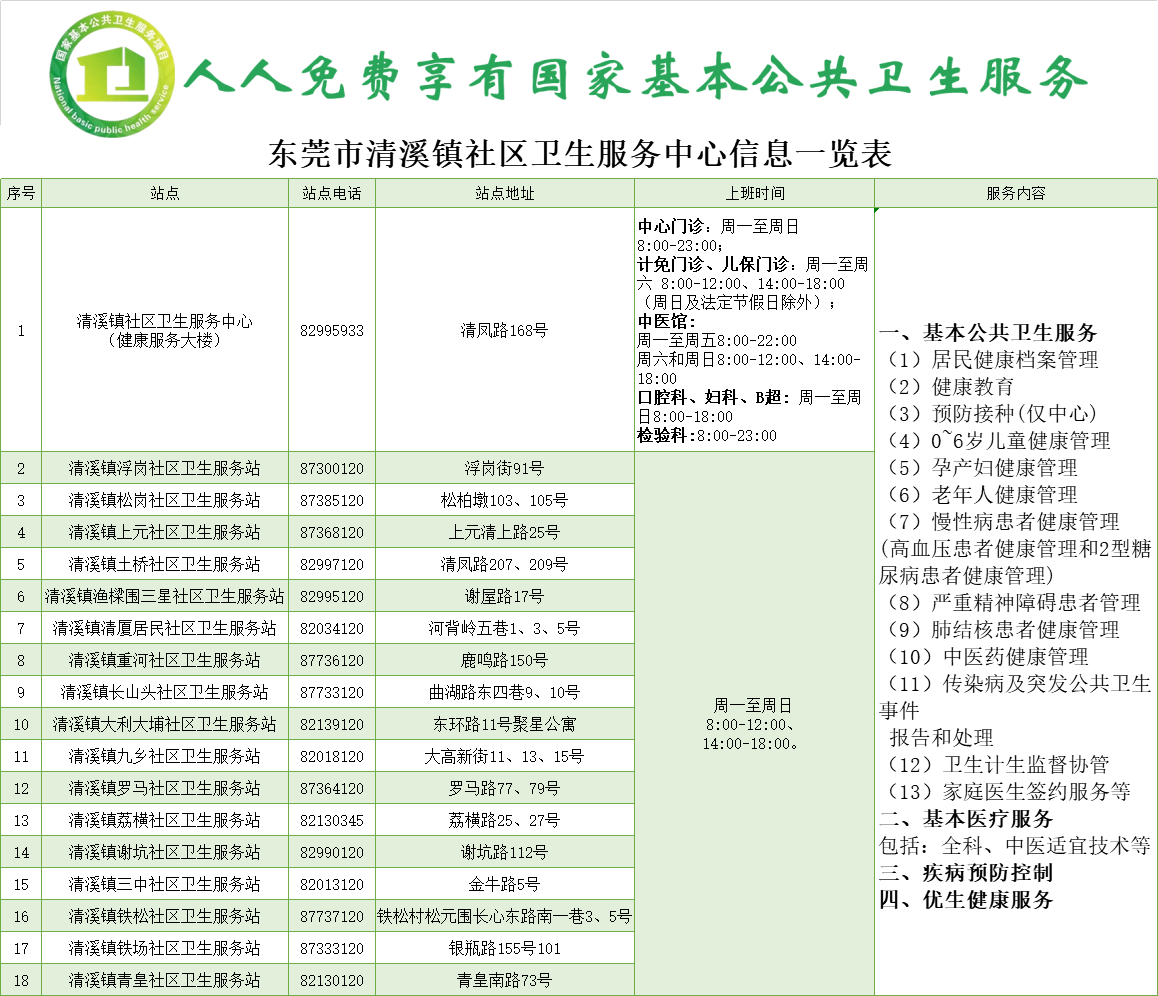Select the address 松柏墩103、105号
The image size is (1158, 996).
[504, 501]
